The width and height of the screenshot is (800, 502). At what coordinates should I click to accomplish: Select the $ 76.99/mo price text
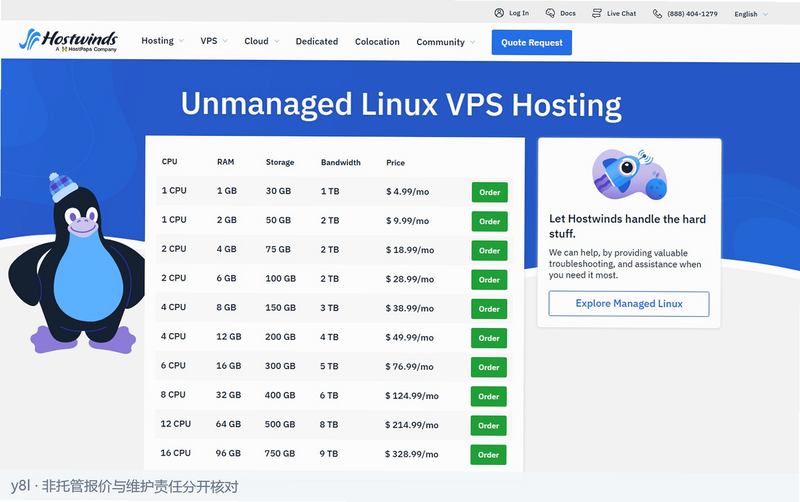409,366
